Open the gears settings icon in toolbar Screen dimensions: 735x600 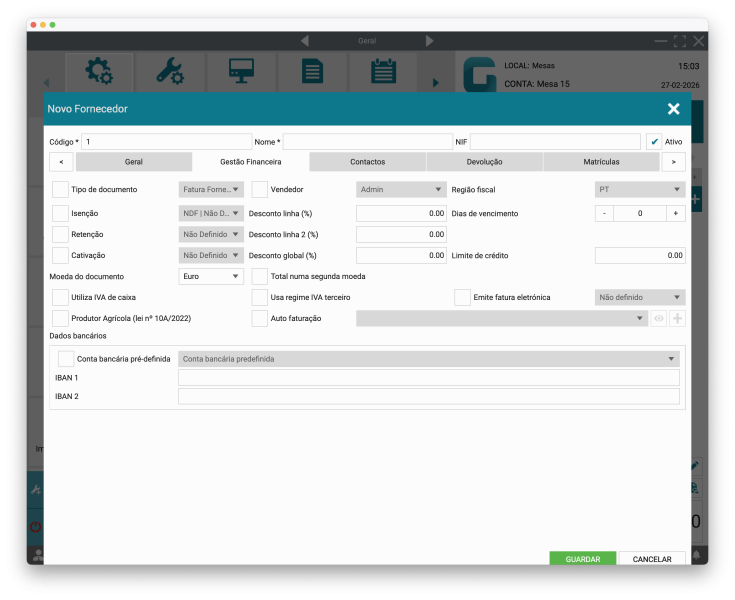point(99,71)
